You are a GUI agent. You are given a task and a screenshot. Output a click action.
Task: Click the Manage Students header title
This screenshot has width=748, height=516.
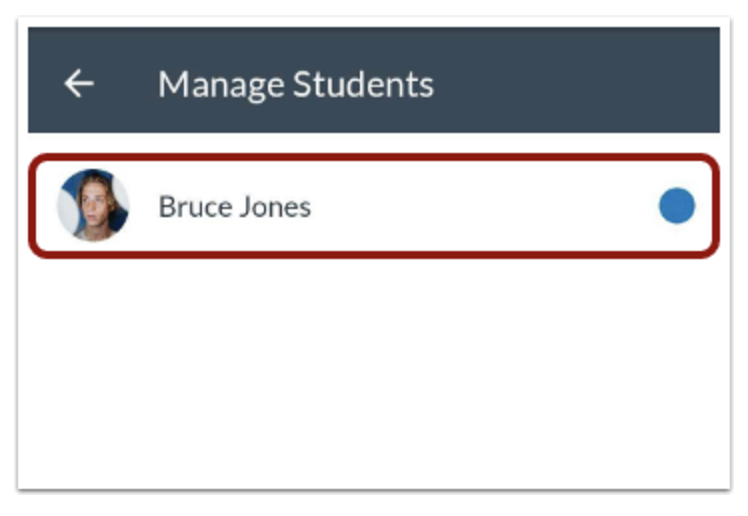[x=296, y=85]
